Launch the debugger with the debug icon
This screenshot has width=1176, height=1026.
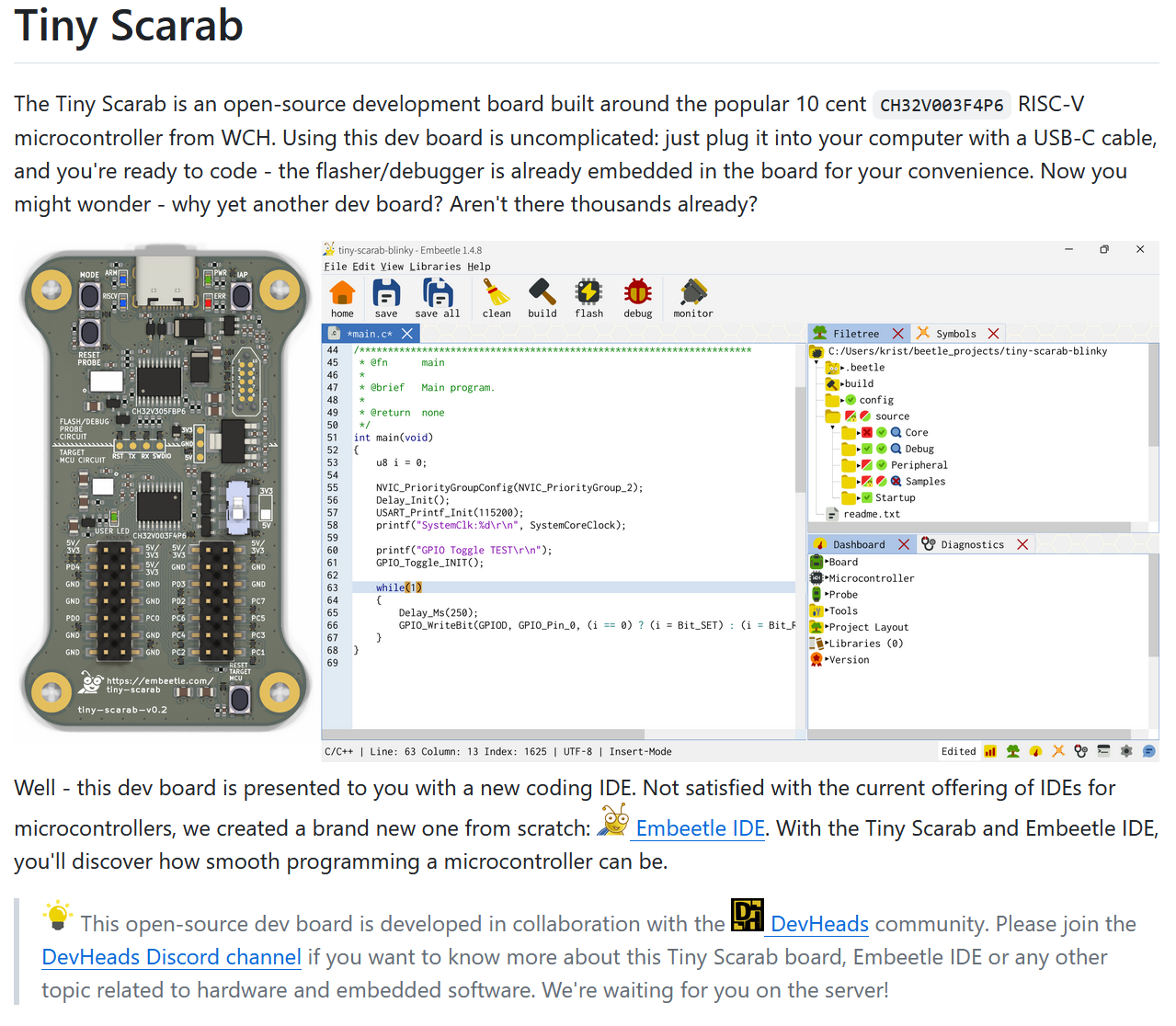(637, 294)
